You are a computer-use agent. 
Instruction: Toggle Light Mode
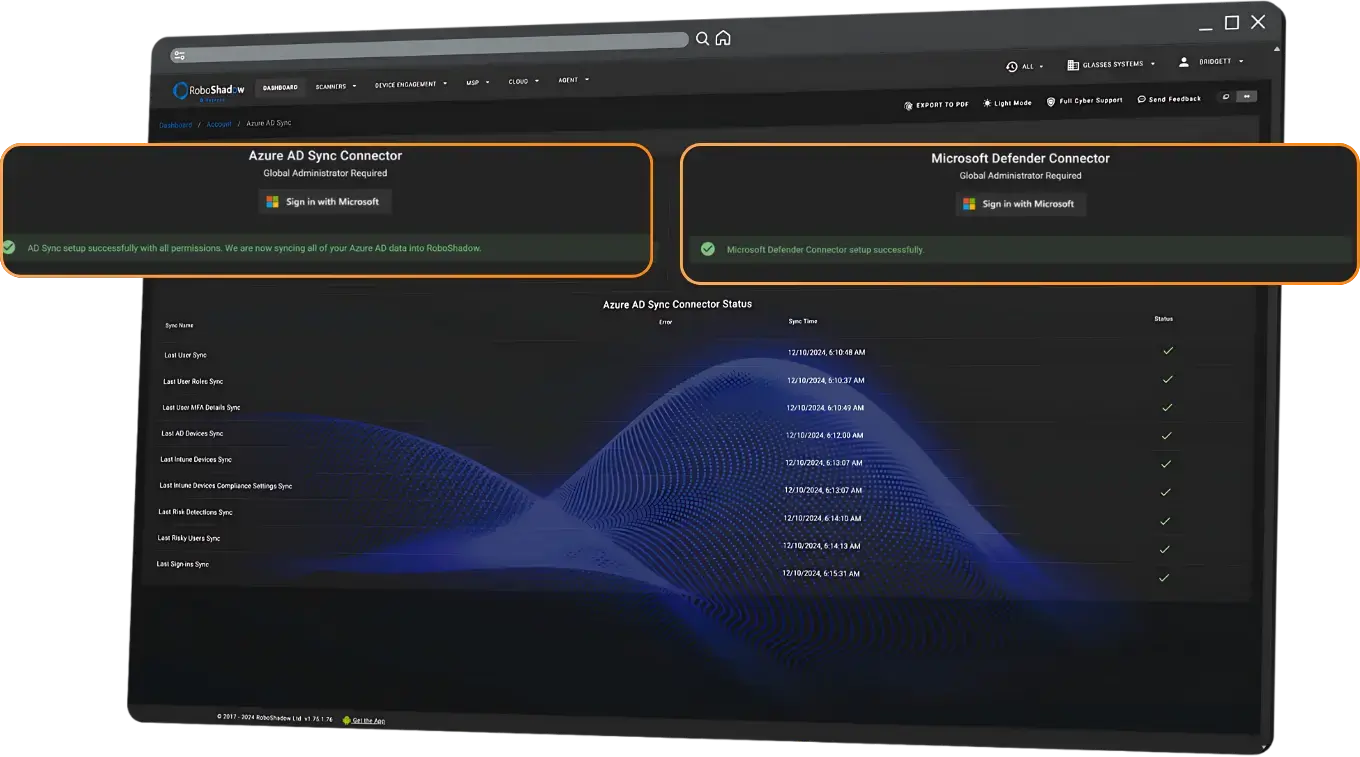(x=1007, y=103)
